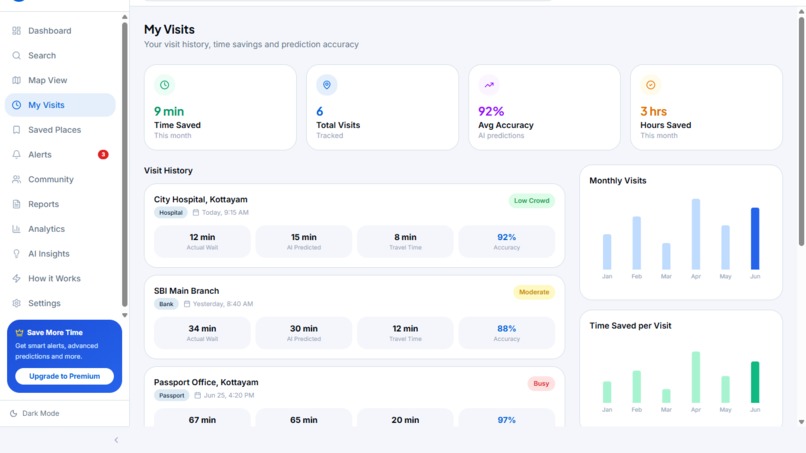Click the Feb bar in Monthly Visits chart
This screenshot has width=806, height=453.
point(636,243)
